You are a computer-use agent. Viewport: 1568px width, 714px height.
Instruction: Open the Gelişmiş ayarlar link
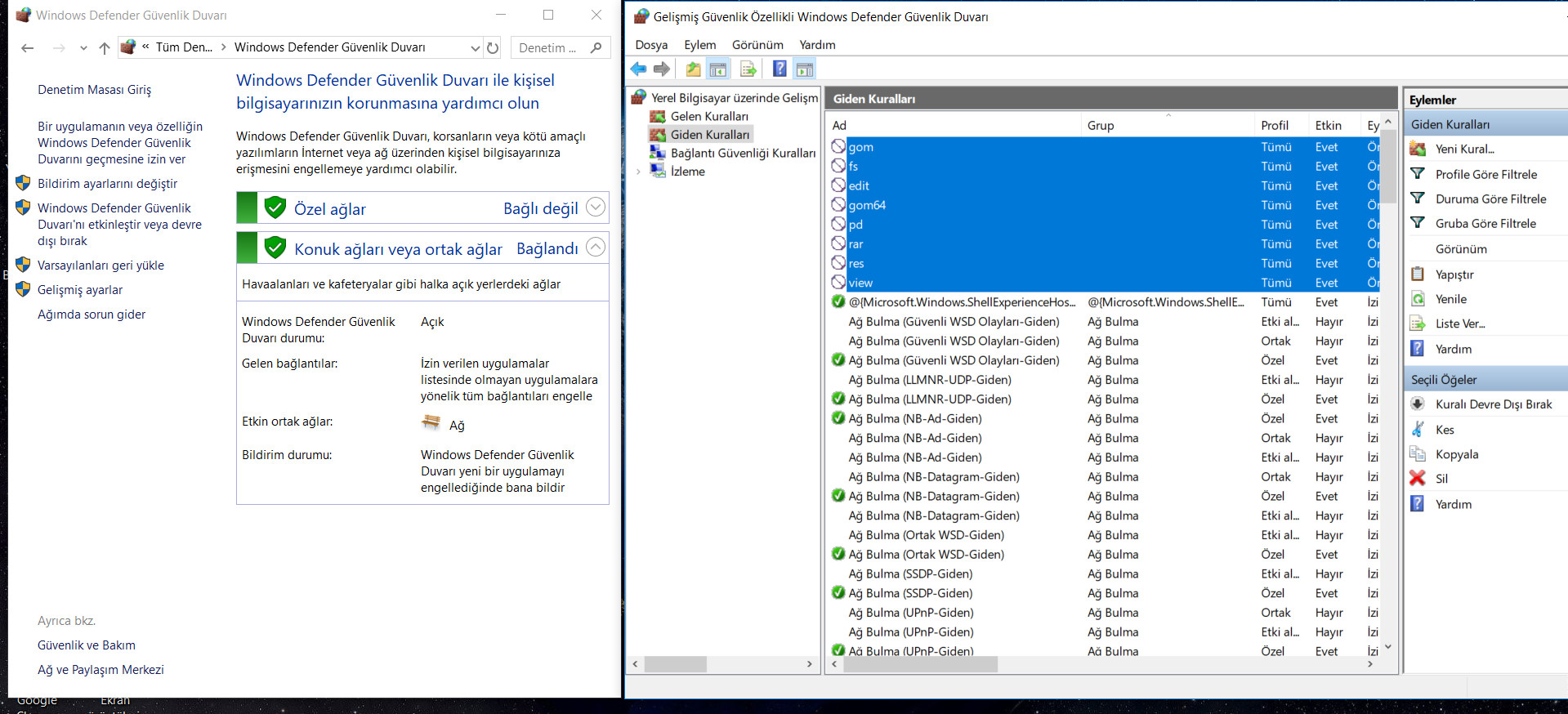(80, 290)
